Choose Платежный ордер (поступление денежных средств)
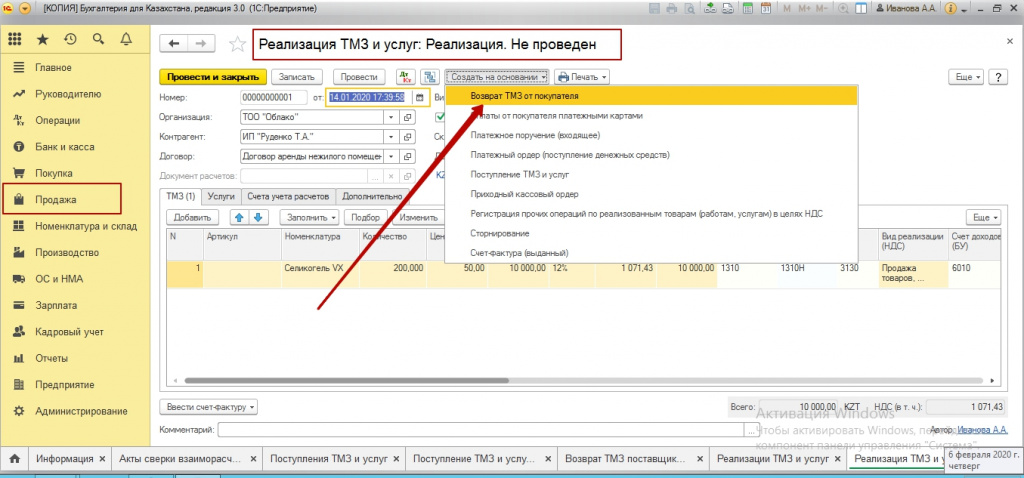This screenshot has height=478, width=1024. pyautogui.click(x=651, y=155)
